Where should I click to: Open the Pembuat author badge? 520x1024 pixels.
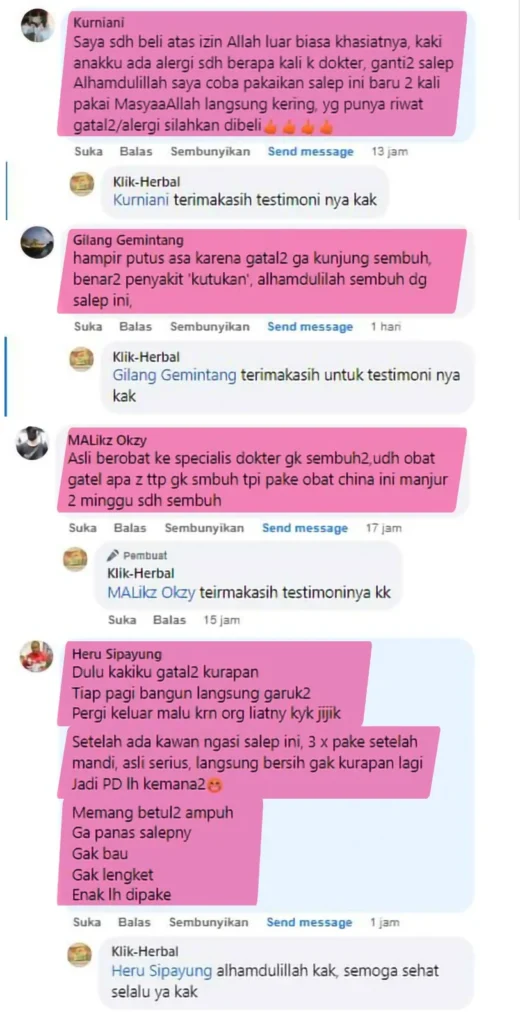click(138, 556)
